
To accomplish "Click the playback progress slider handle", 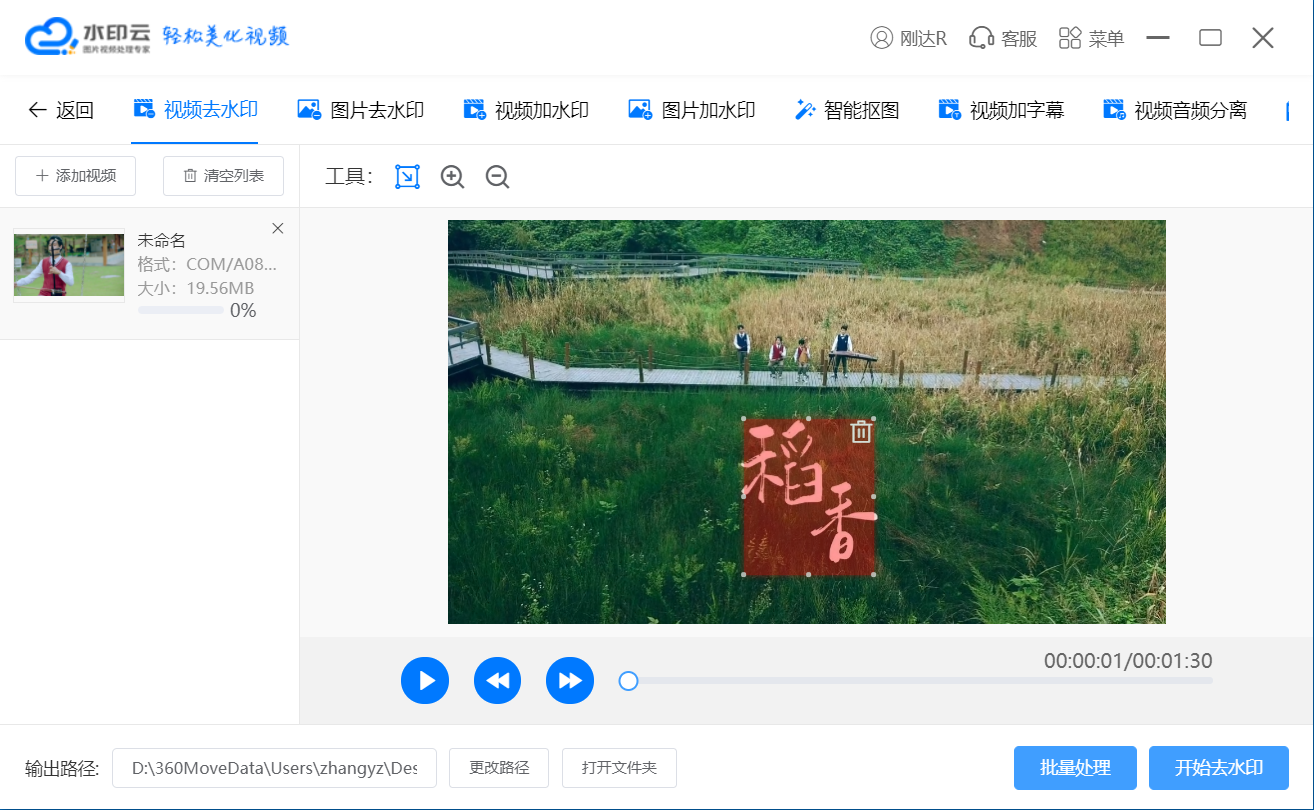I will click(x=628, y=681).
